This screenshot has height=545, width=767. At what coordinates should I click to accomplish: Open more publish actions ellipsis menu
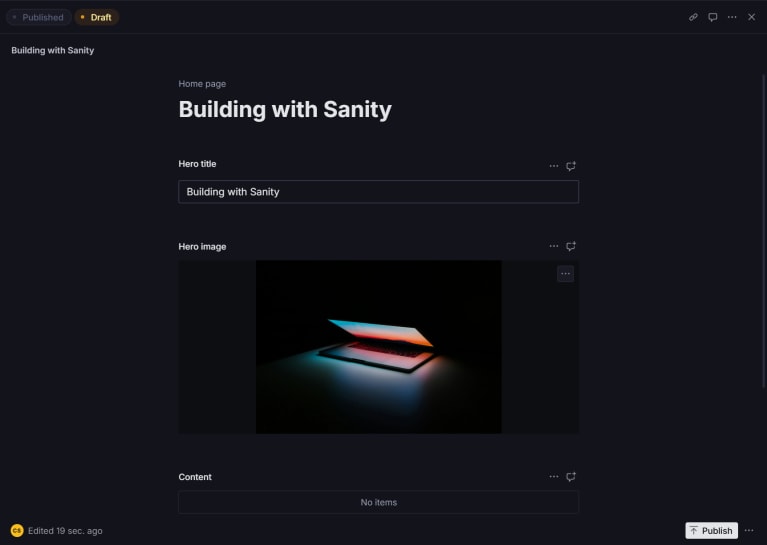pyautogui.click(x=749, y=531)
